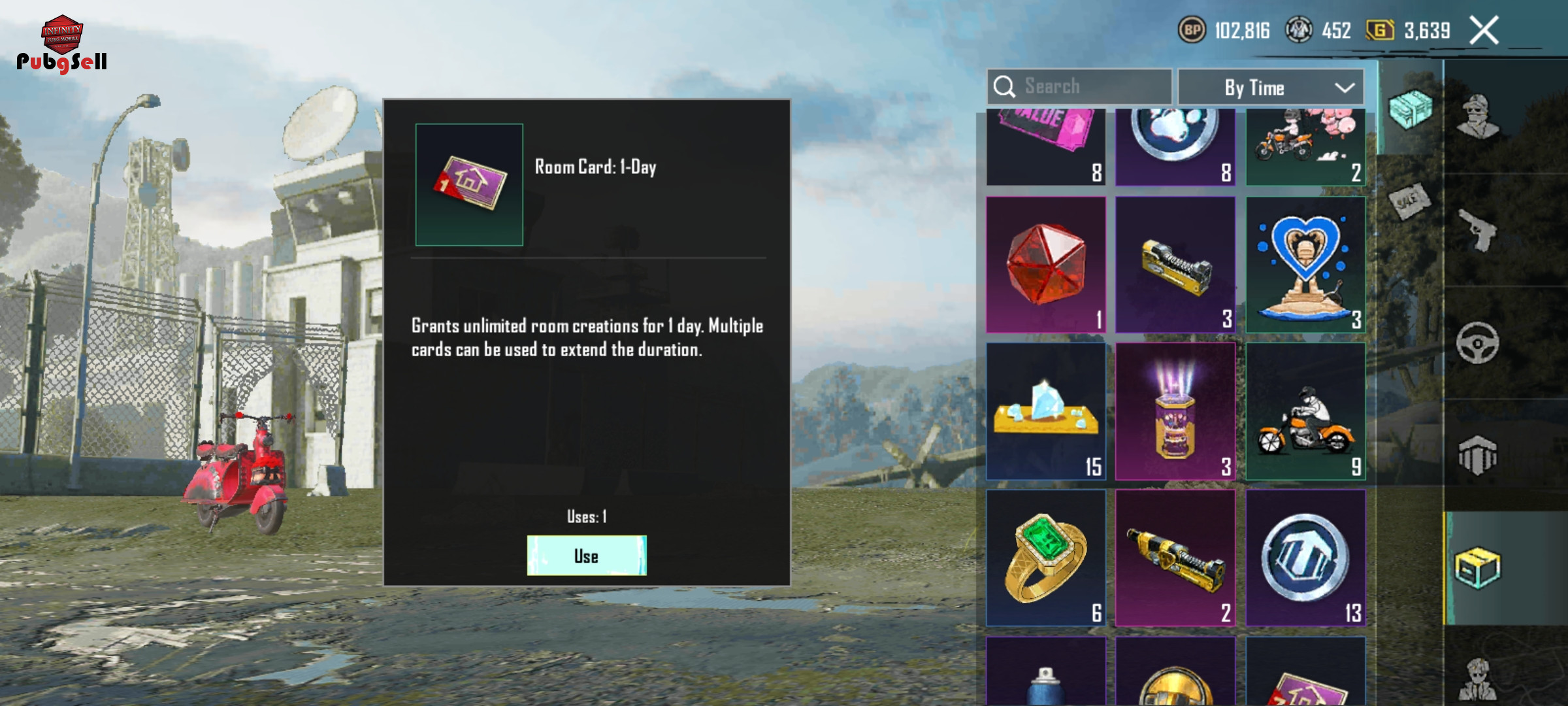The image size is (1568, 706).
Task: Select the blue crystal on gold tray item
Action: [1046, 411]
